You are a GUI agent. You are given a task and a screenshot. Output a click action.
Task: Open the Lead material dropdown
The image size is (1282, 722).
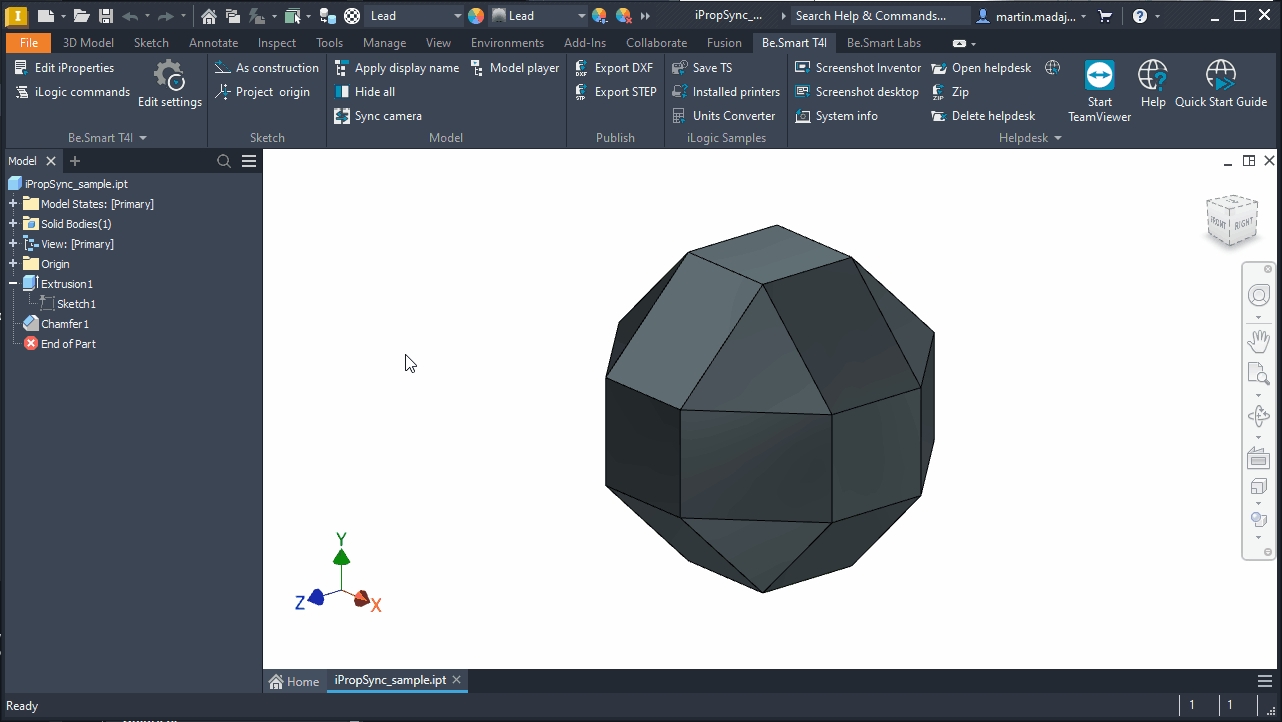click(457, 16)
